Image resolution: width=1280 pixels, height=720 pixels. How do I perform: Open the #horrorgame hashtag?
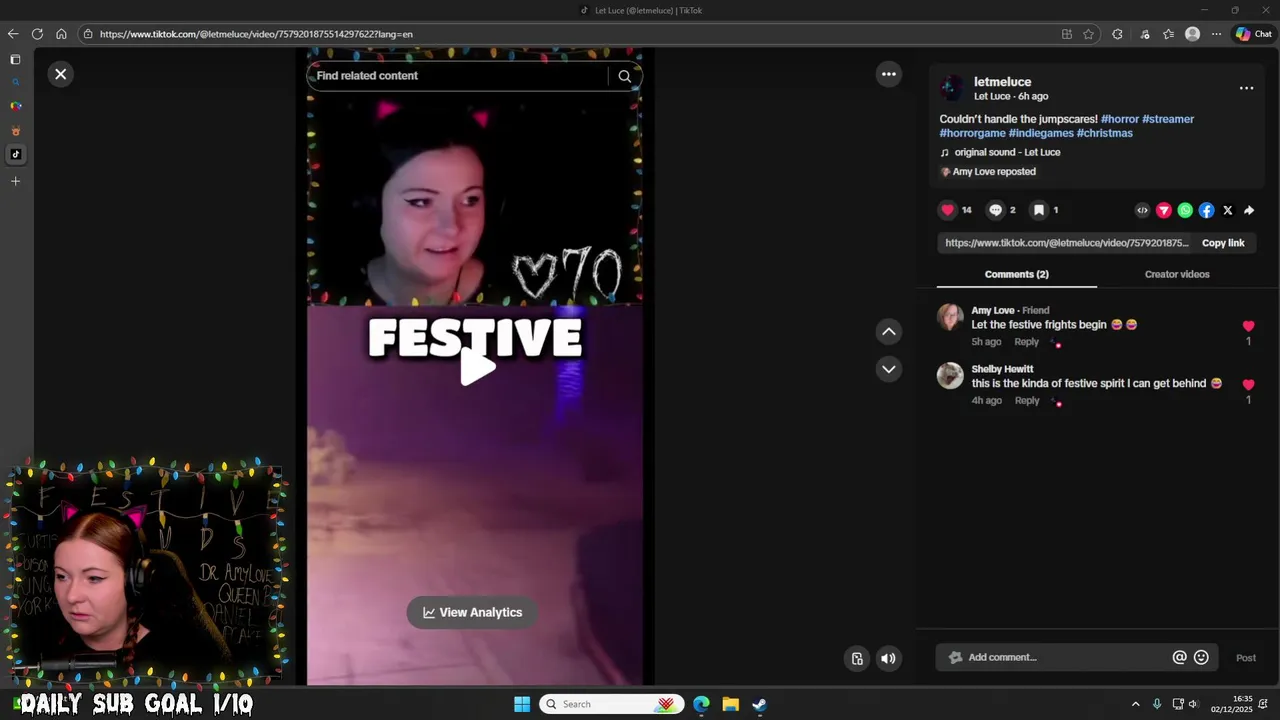(972, 133)
